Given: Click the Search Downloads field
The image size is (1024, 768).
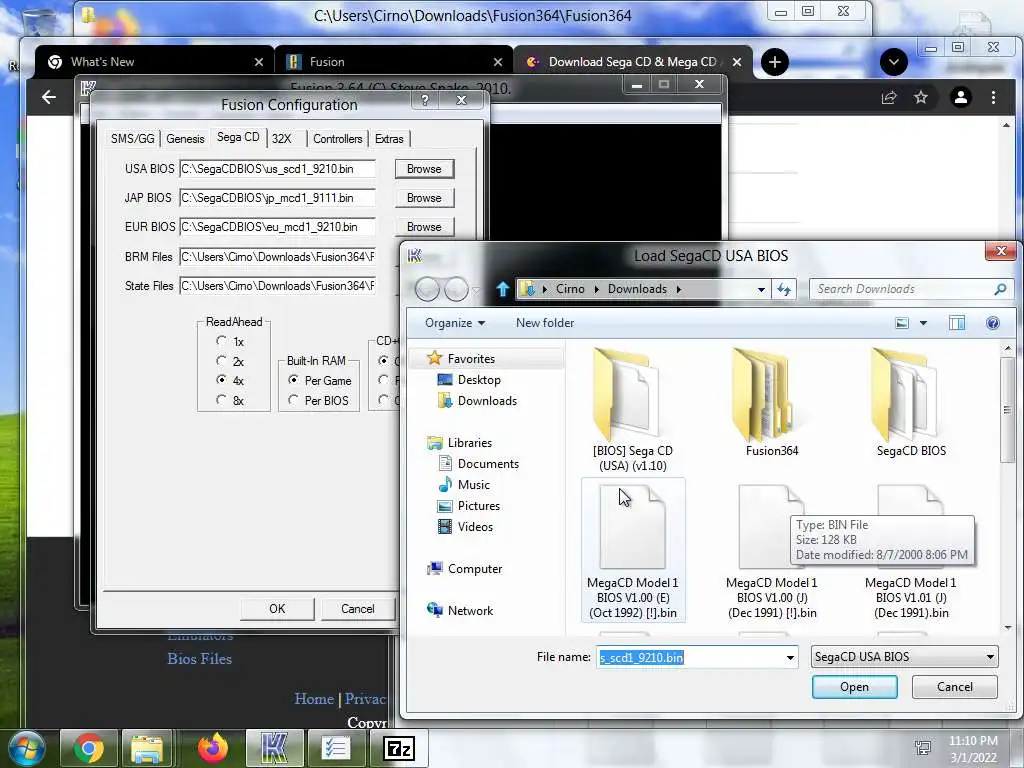Looking at the screenshot, I should [901, 289].
